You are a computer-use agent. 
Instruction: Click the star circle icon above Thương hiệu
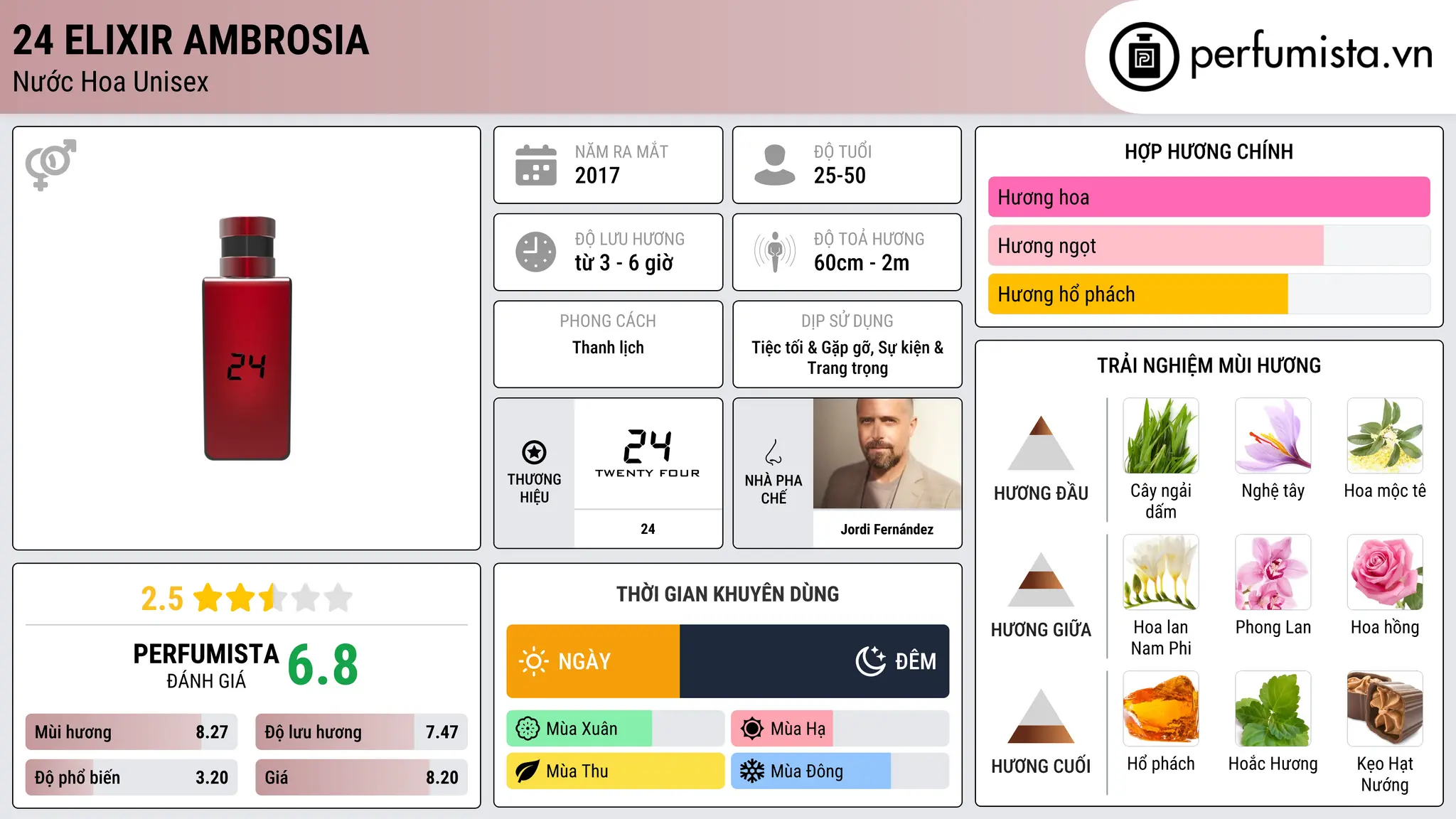click(534, 452)
